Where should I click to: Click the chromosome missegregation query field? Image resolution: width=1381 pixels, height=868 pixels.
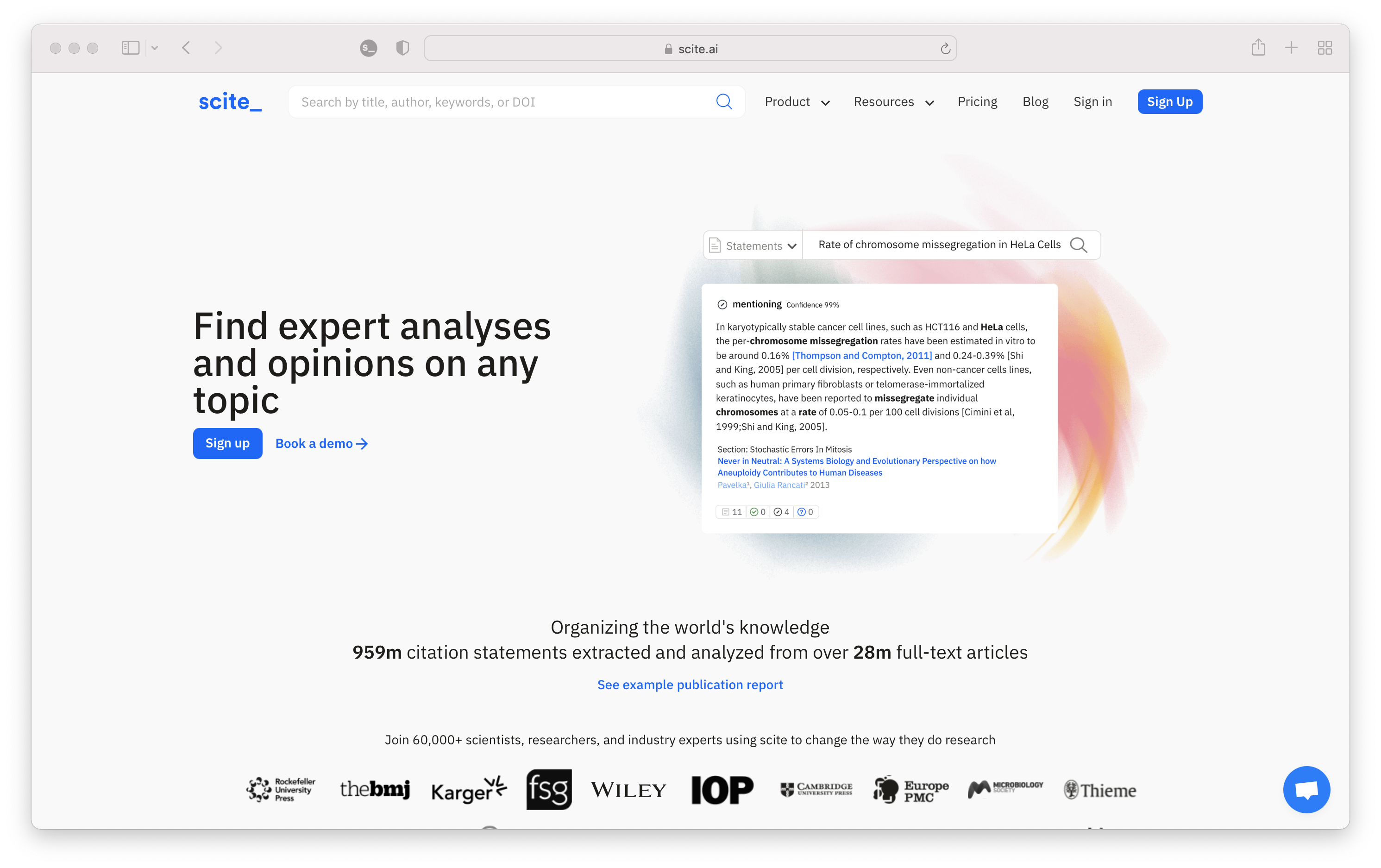coord(939,245)
